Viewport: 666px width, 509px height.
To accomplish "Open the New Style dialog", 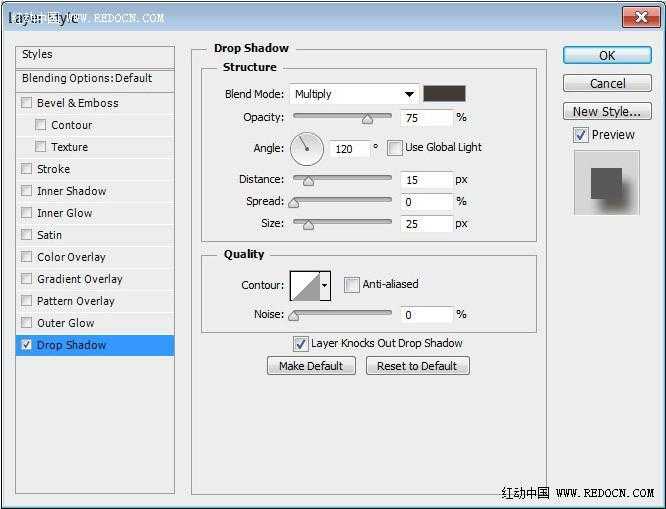I will pos(607,111).
